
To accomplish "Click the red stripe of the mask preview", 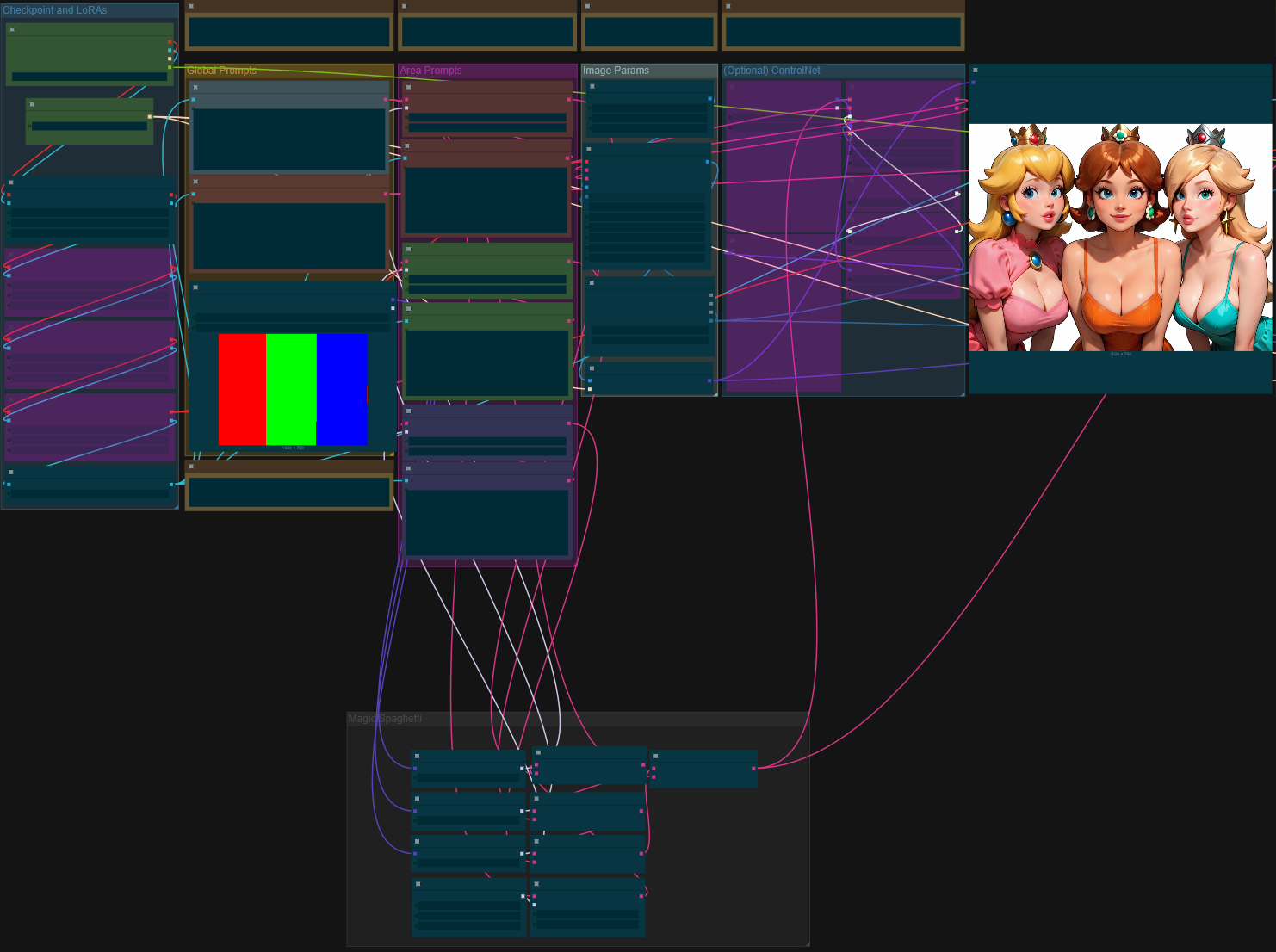I will click(242, 389).
